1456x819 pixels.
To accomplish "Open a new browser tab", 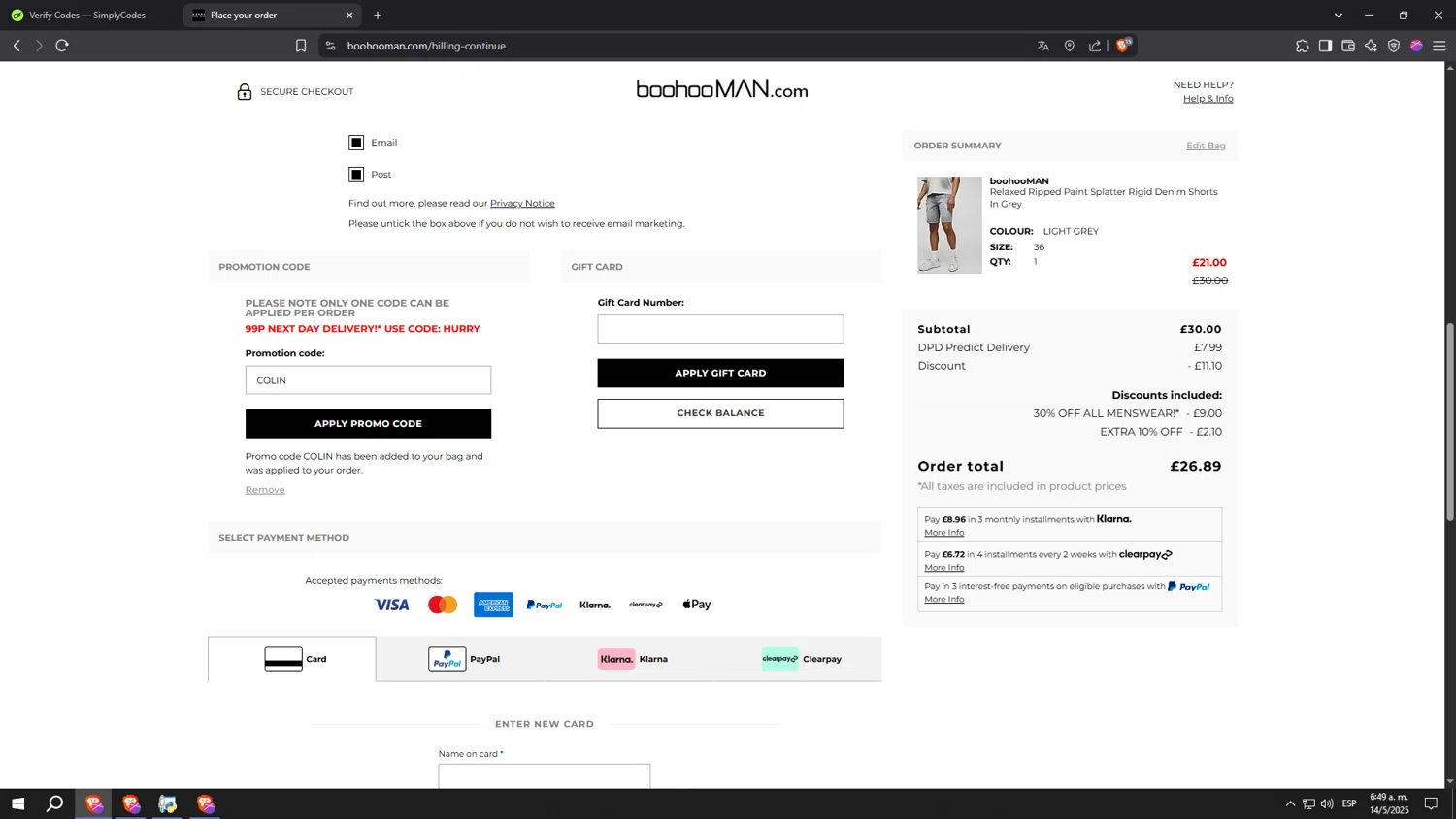I will coord(378,15).
